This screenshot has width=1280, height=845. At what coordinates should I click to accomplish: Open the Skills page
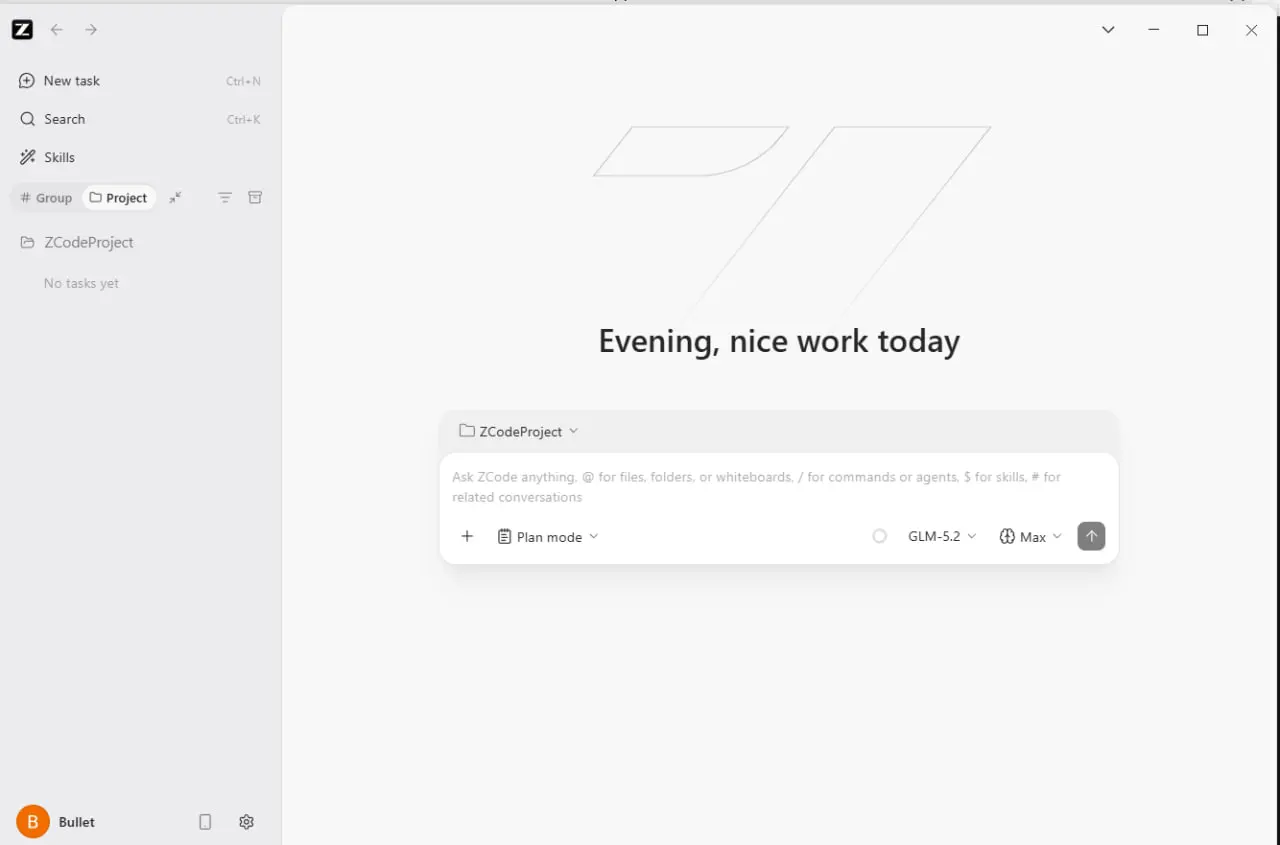pyautogui.click(x=140, y=157)
